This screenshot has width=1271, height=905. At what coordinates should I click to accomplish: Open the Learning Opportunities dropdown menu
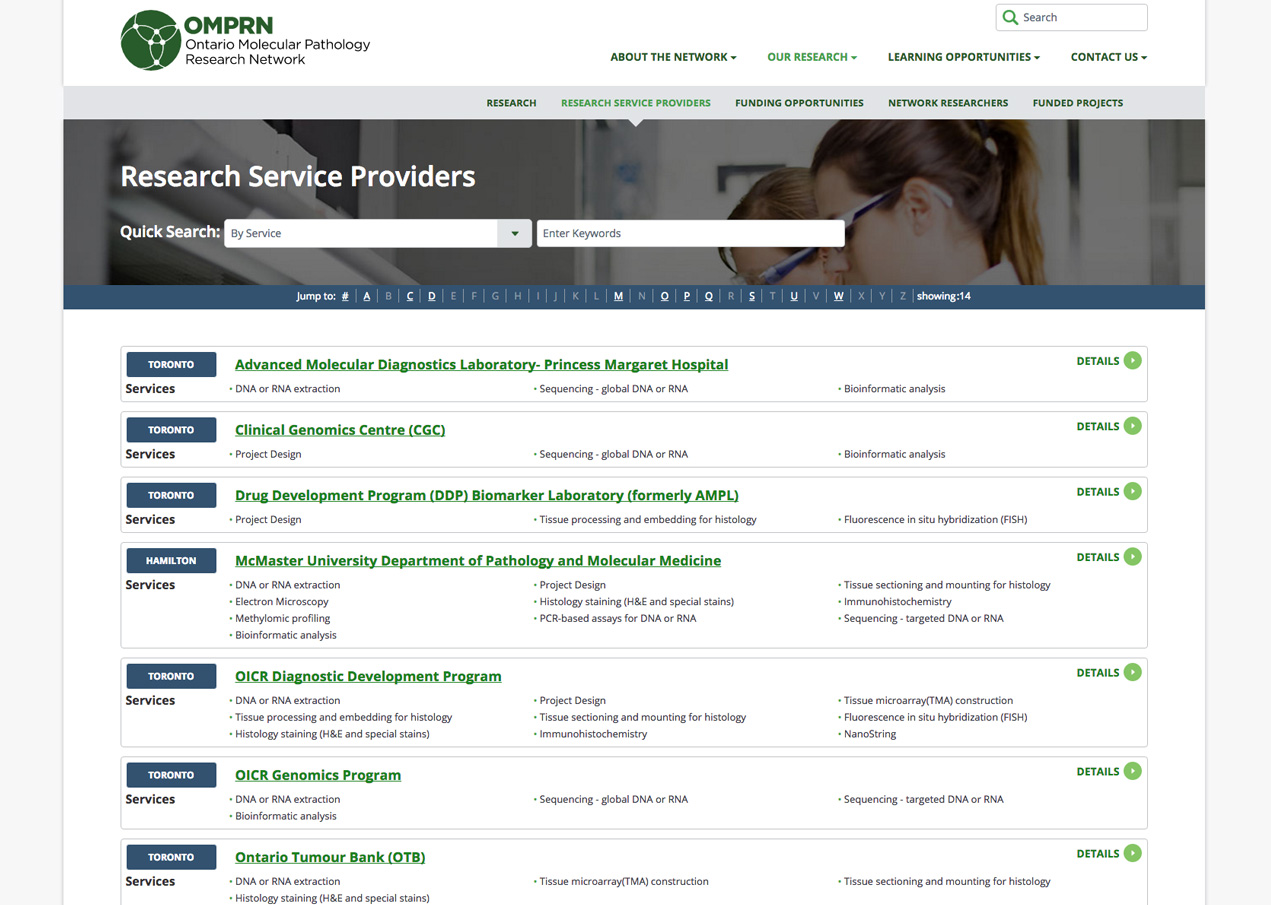tap(963, 57)
